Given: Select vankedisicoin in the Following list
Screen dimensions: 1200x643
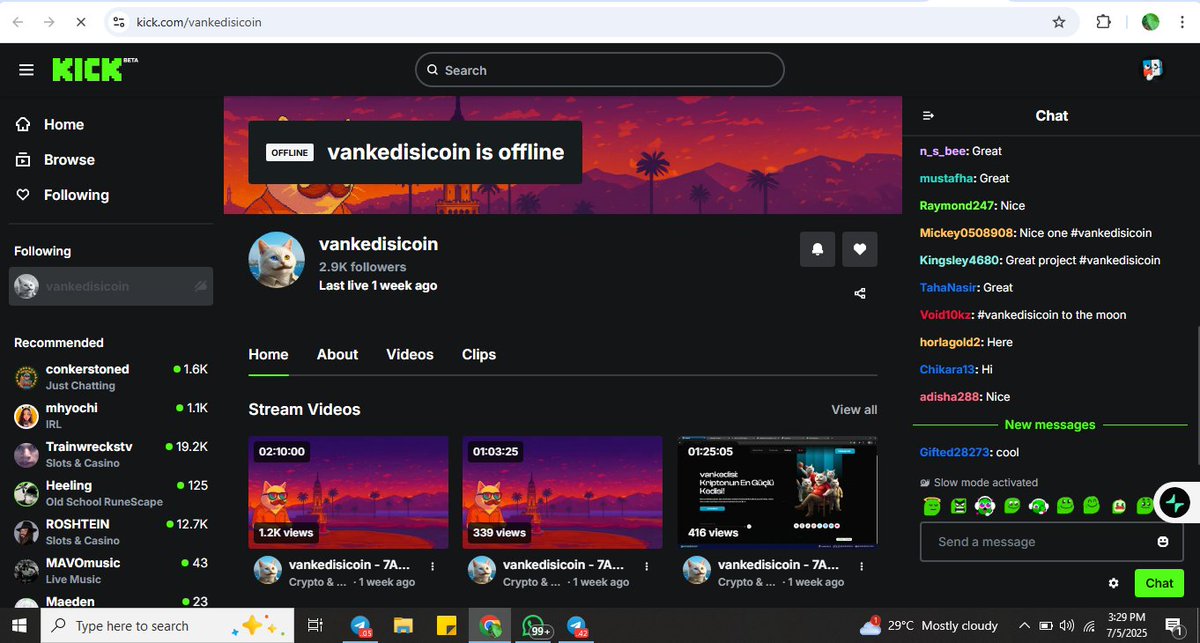Looking at the screenshot, I should point(111,286).
